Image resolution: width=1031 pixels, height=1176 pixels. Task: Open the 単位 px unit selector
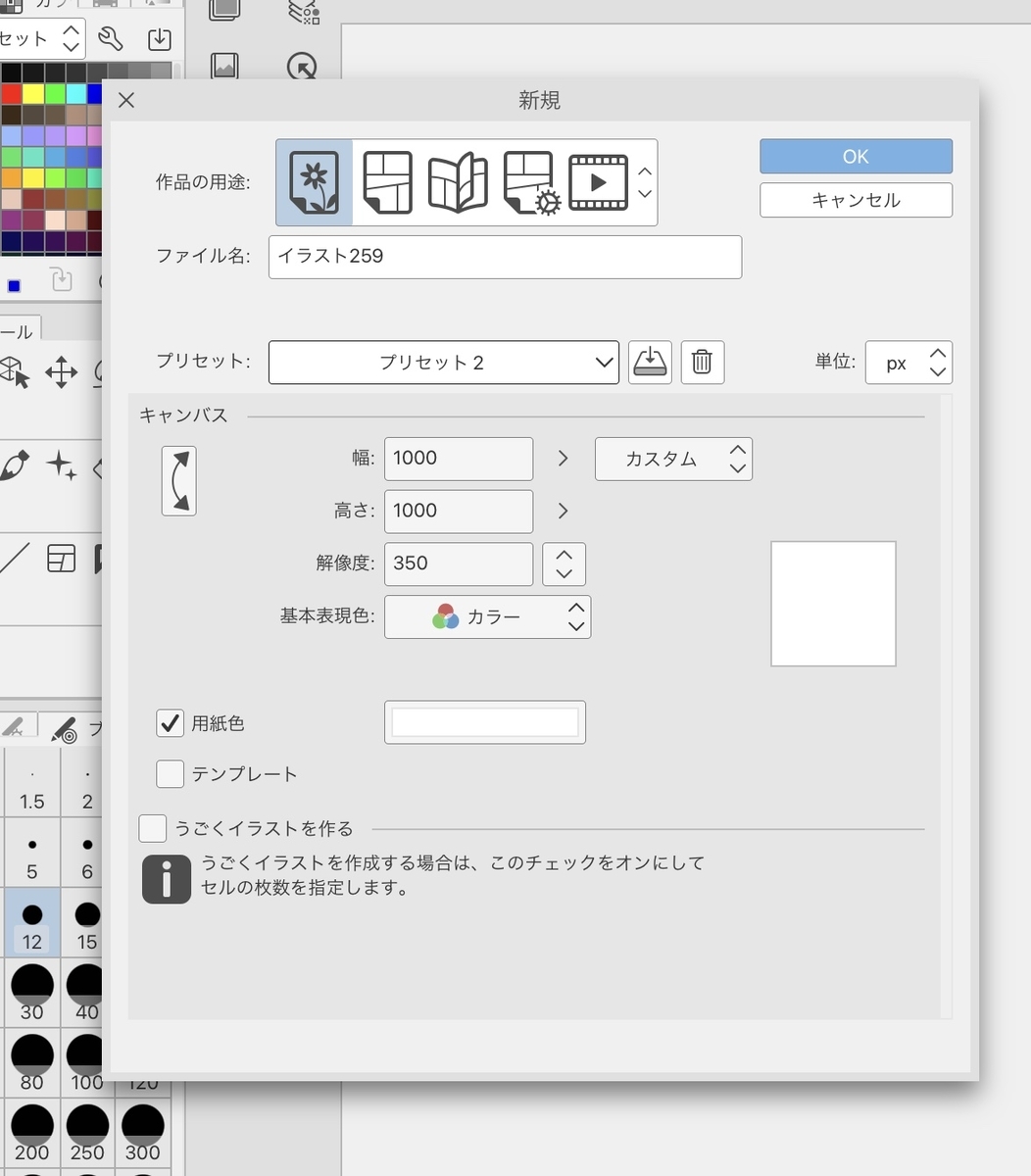point(908,363)
